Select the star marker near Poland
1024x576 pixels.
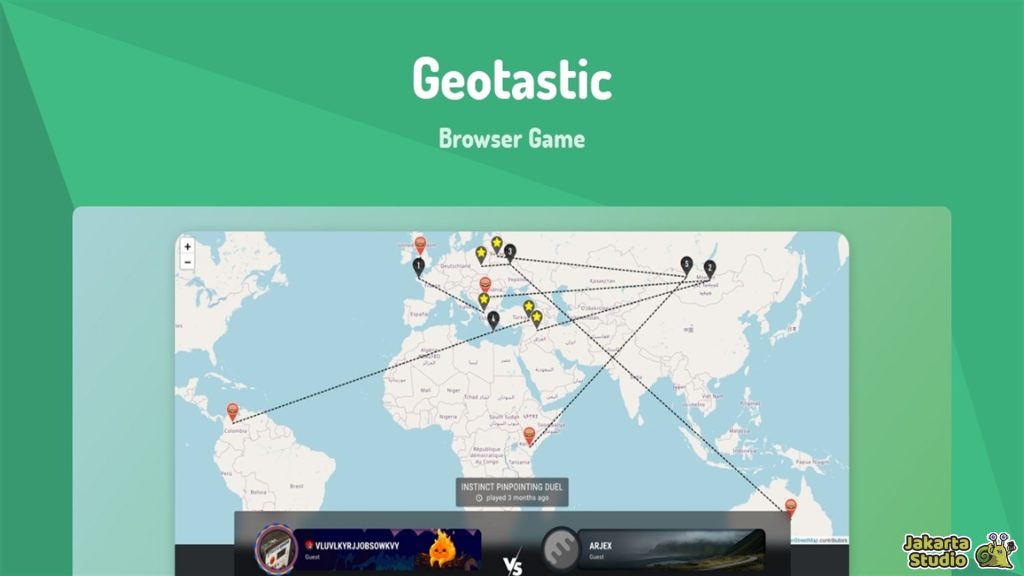(480, 251)
